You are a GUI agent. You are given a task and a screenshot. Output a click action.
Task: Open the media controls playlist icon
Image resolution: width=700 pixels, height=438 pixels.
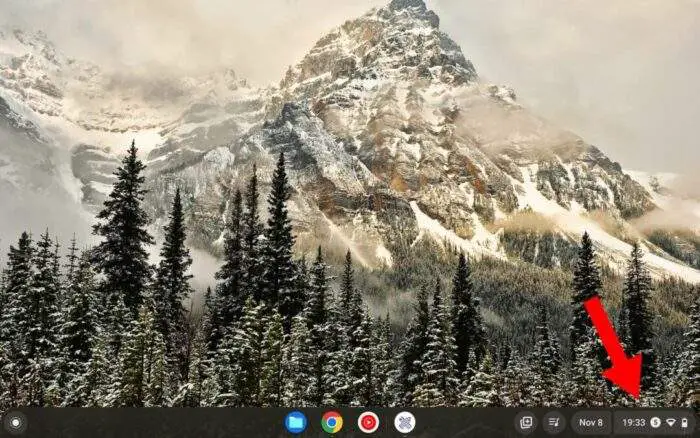coord(554,422)
